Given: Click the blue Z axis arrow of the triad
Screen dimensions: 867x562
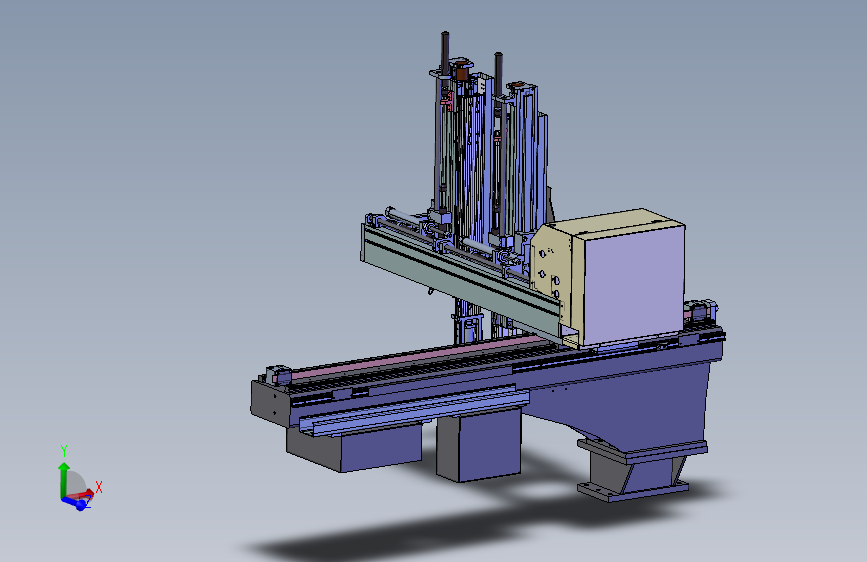Looking at the screenshot, I should (x=75, y=503).
